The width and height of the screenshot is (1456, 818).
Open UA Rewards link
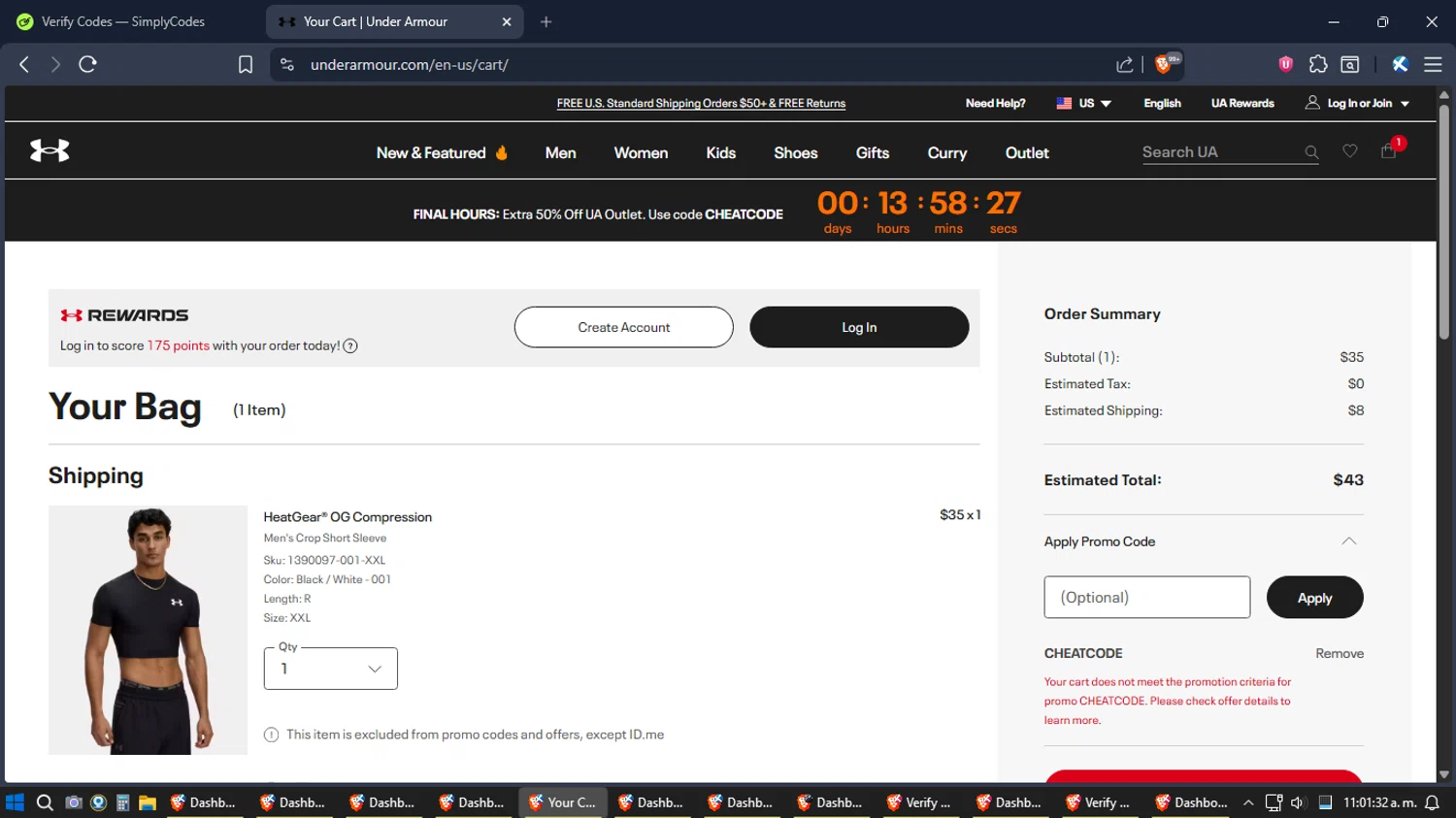1242,103
